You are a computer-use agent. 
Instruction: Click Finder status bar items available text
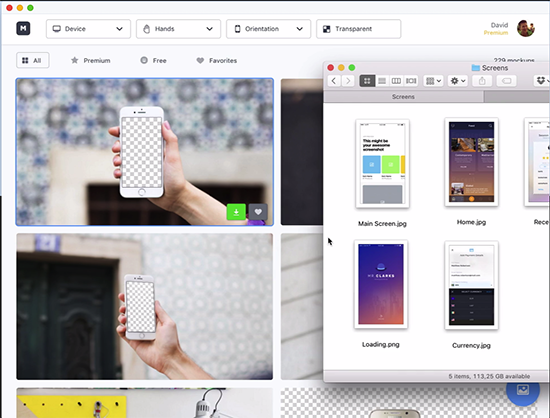[x=489, y=376]
